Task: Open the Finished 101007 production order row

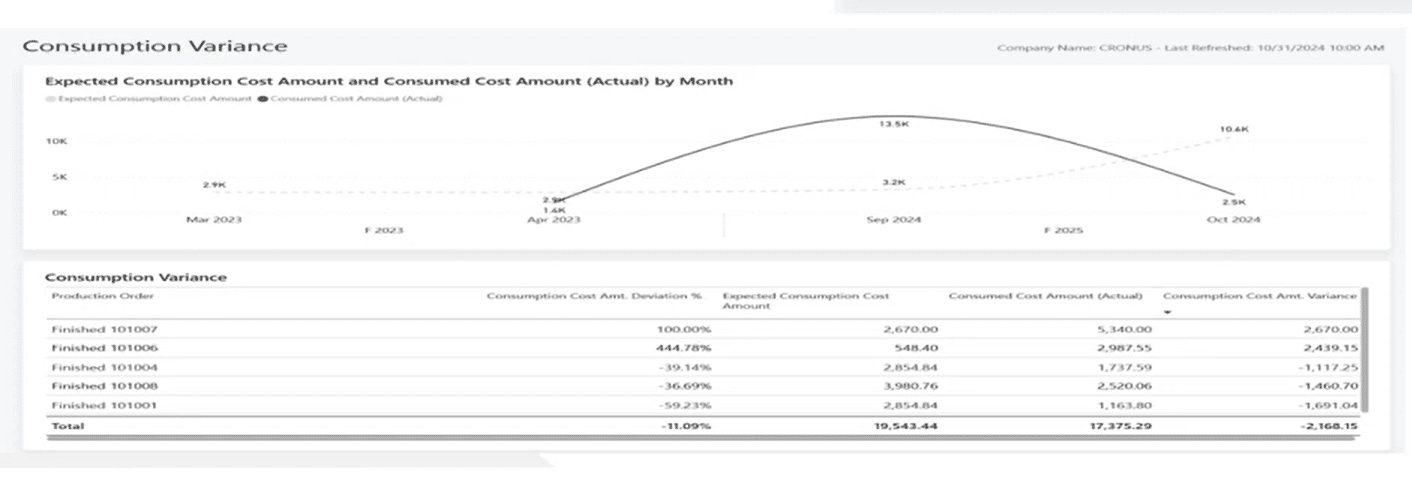Action: (x=104, y=329)
